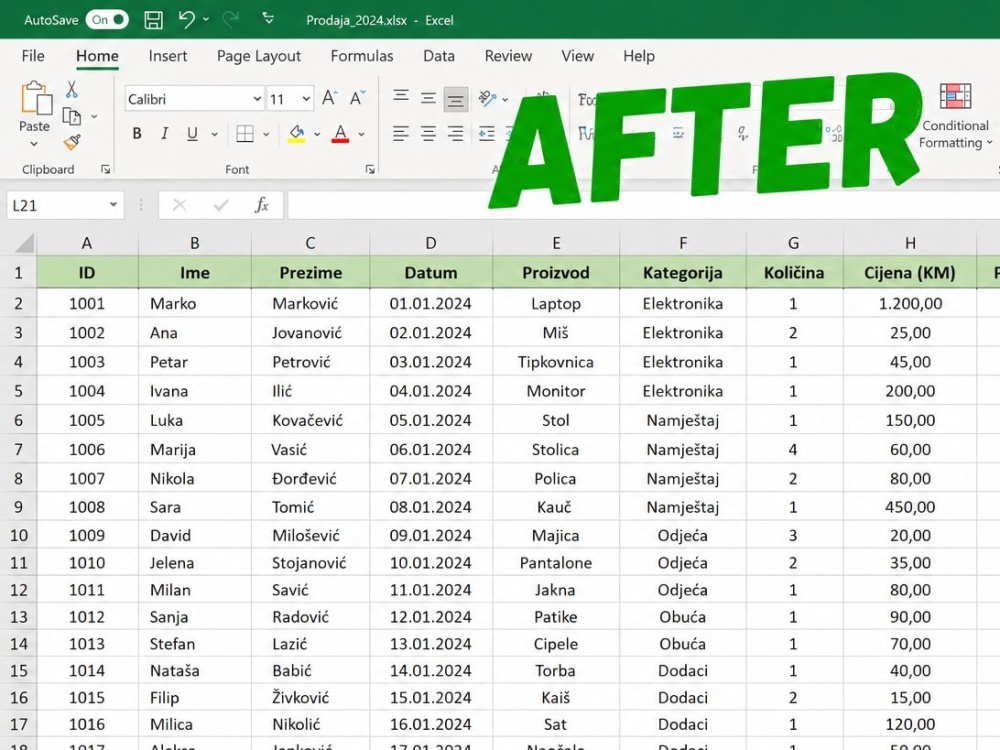Select the Format Painter brush
Viewport: 1000px width, 750px height.
coord(72,142)
